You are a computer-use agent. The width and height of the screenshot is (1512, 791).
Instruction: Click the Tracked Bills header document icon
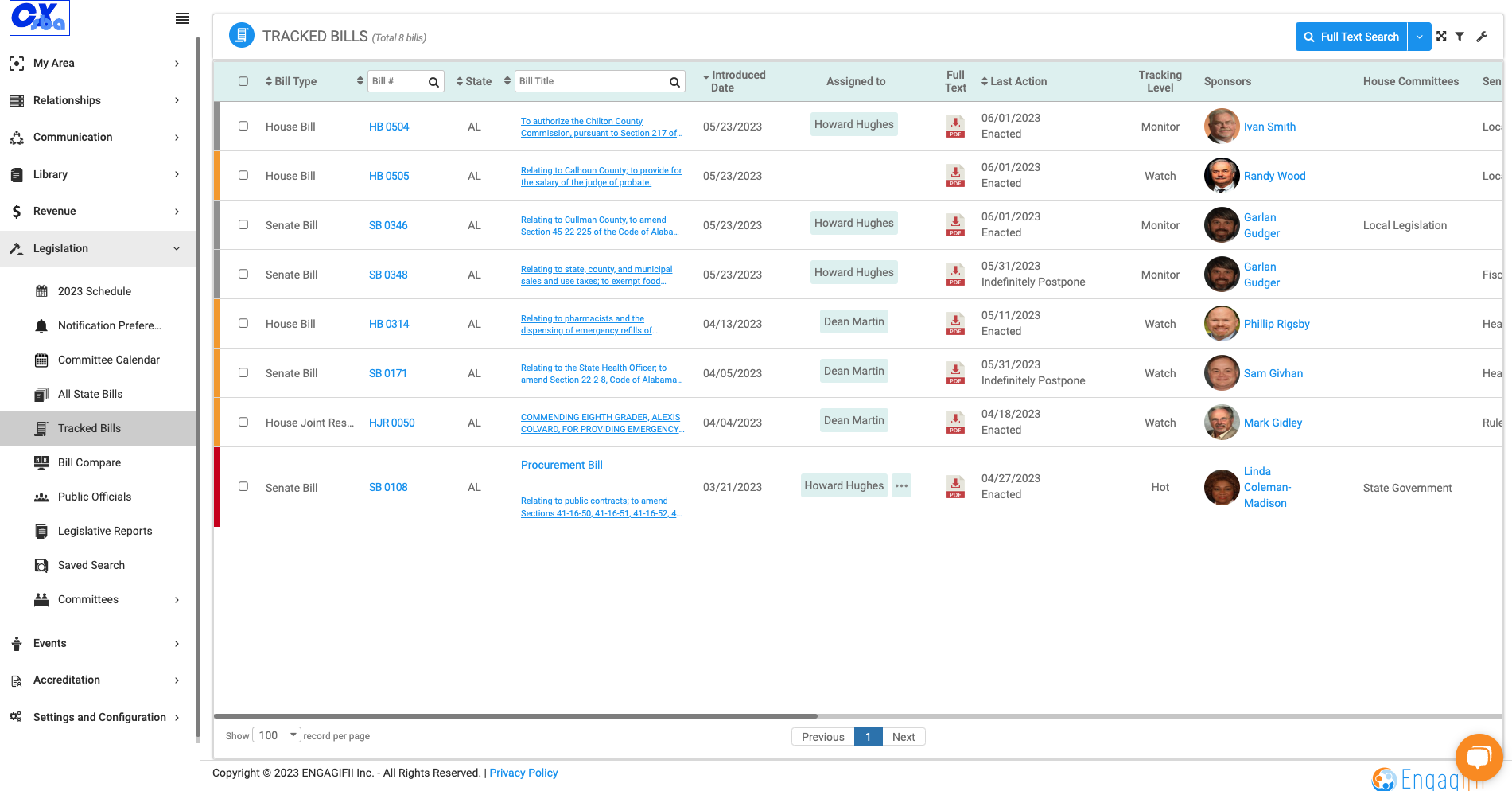242,36
